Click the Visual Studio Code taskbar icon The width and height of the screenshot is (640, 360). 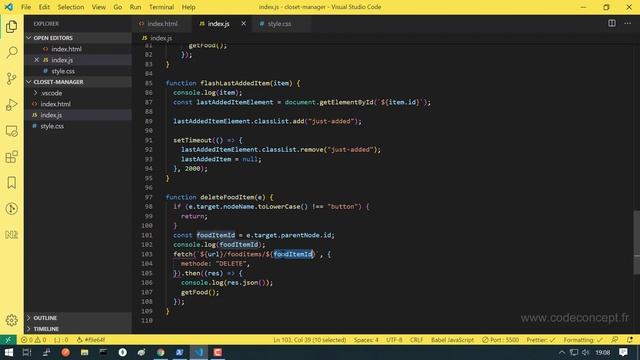(x=199, y=352)
